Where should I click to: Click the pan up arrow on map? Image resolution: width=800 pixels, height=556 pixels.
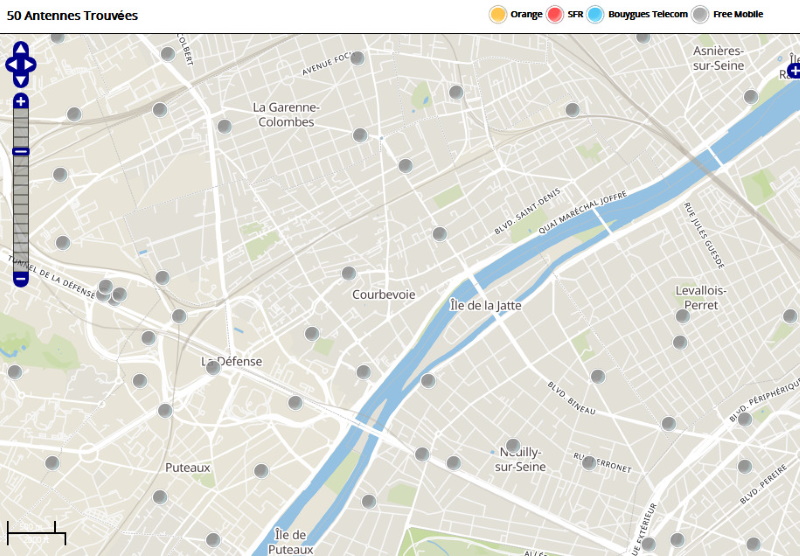(x=21, y=49)
